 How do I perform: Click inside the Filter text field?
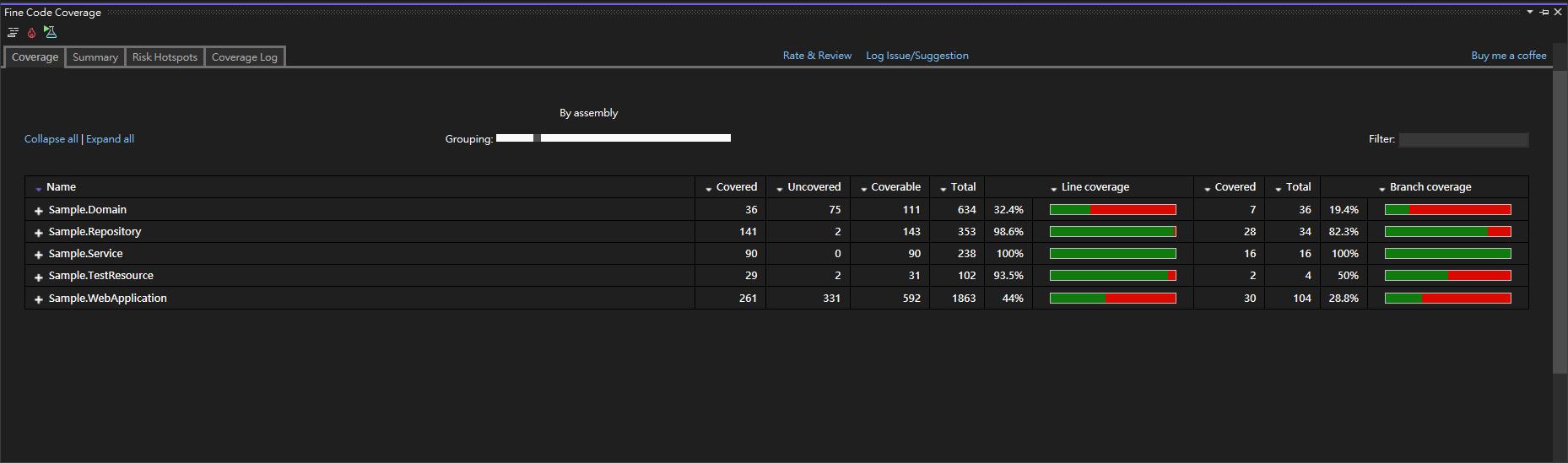[x=1463, y=140]
